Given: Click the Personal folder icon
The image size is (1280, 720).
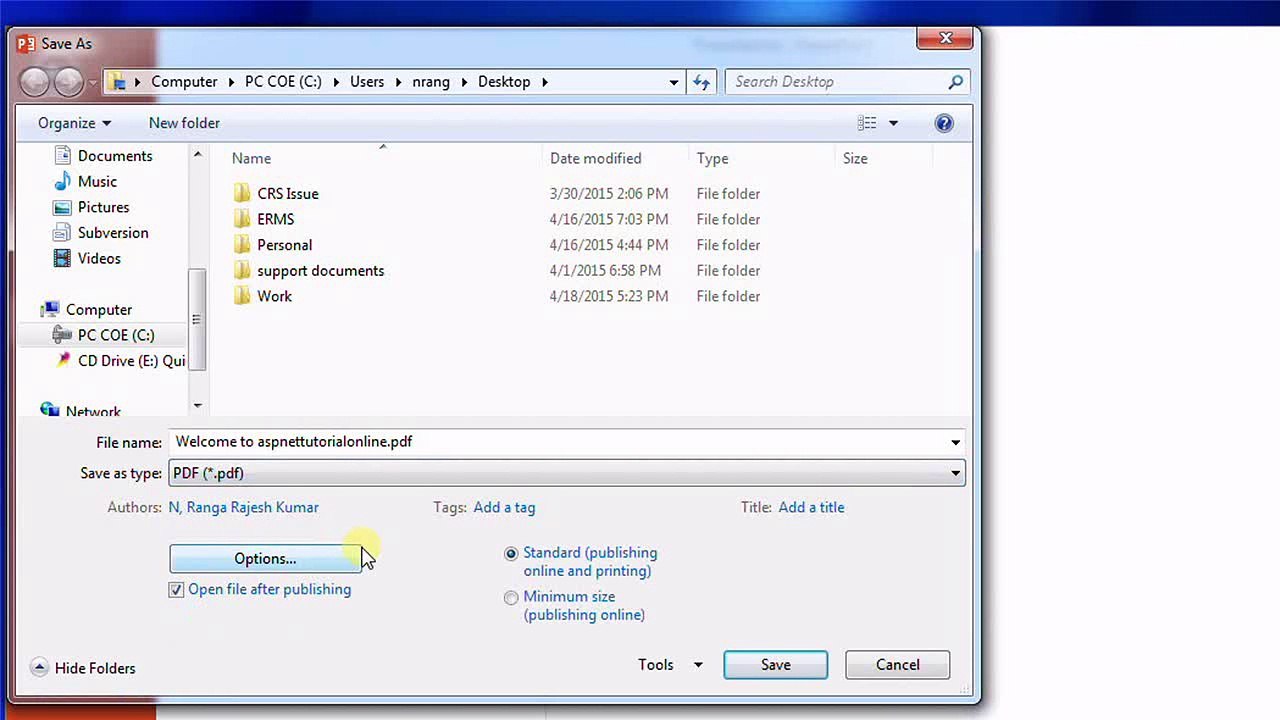Looking at the screenshot, I should coord(242,245).
